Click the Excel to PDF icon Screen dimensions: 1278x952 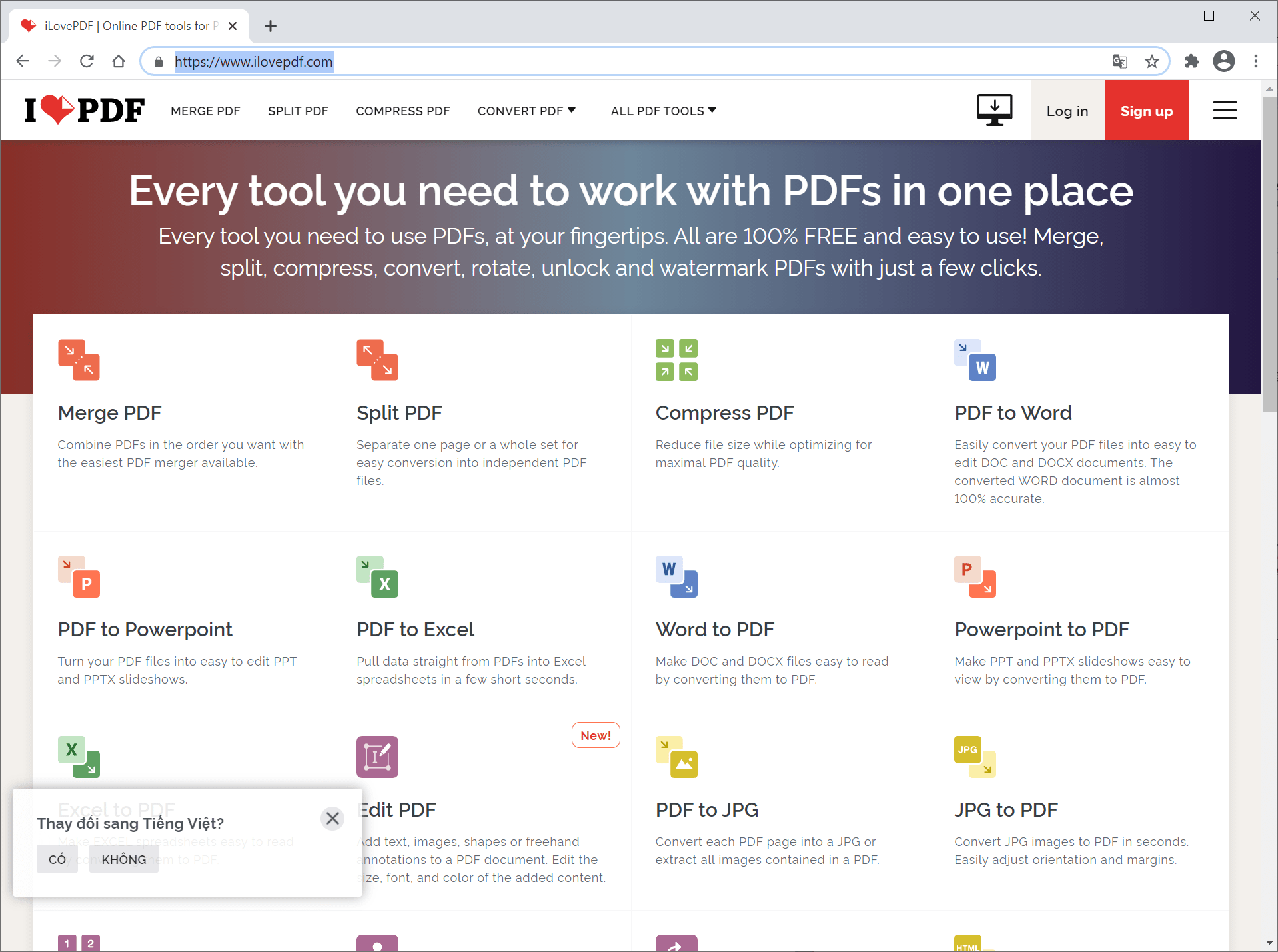(79, 757)
